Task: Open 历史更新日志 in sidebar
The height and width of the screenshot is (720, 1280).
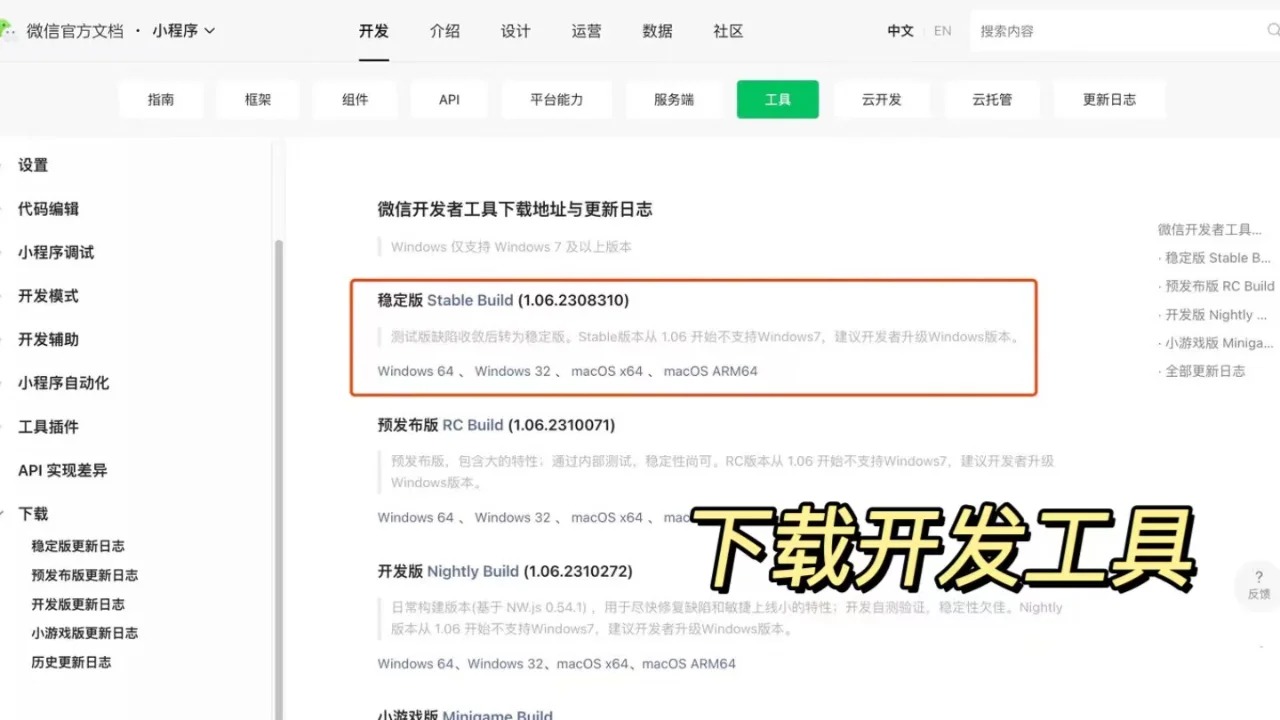Action: click(71, 662)
